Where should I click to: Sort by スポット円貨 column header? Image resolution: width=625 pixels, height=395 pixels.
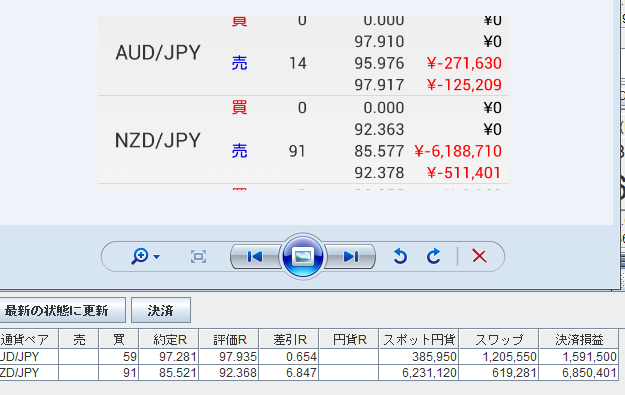419,339
